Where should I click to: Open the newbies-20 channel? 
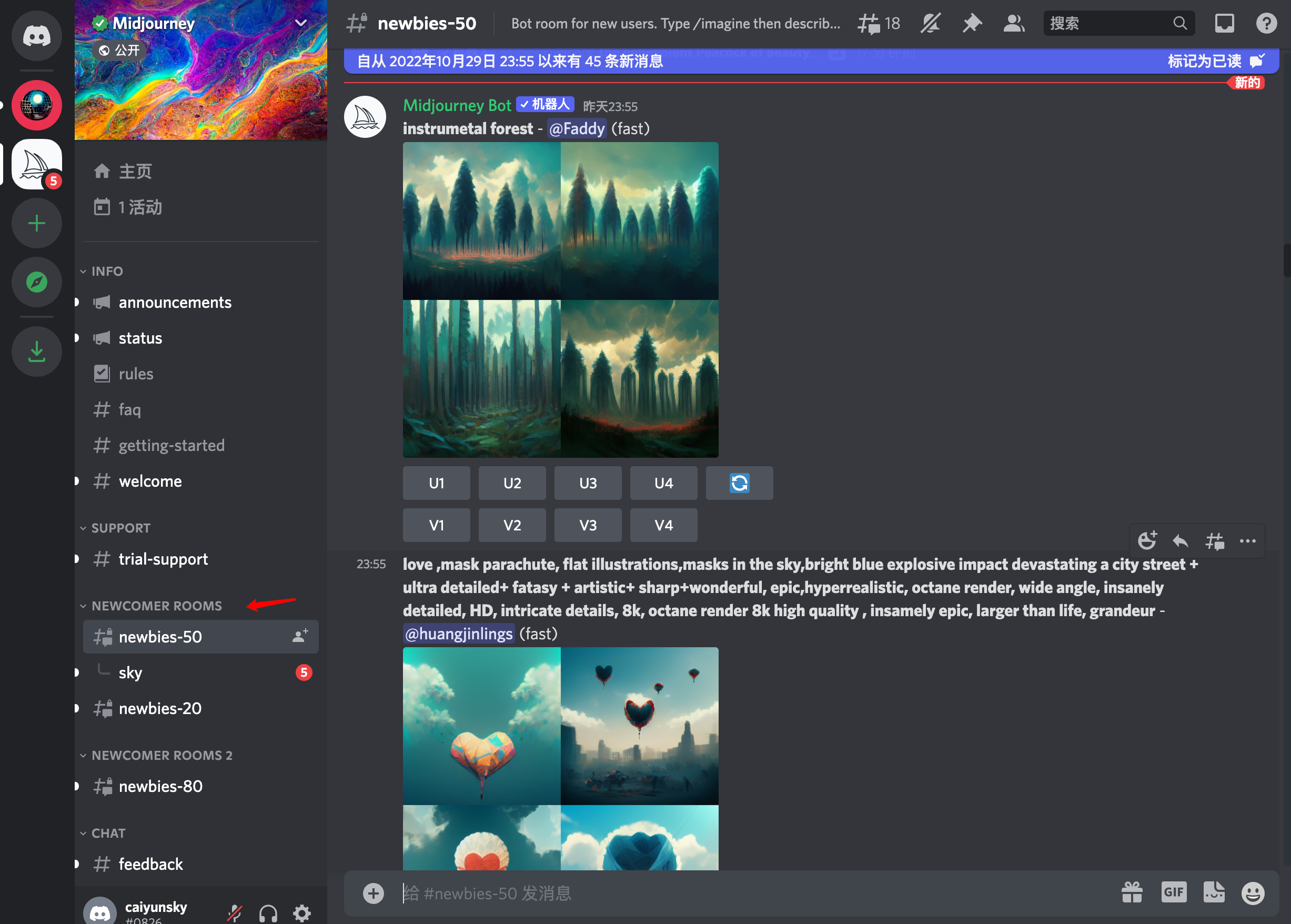(201, 708)
